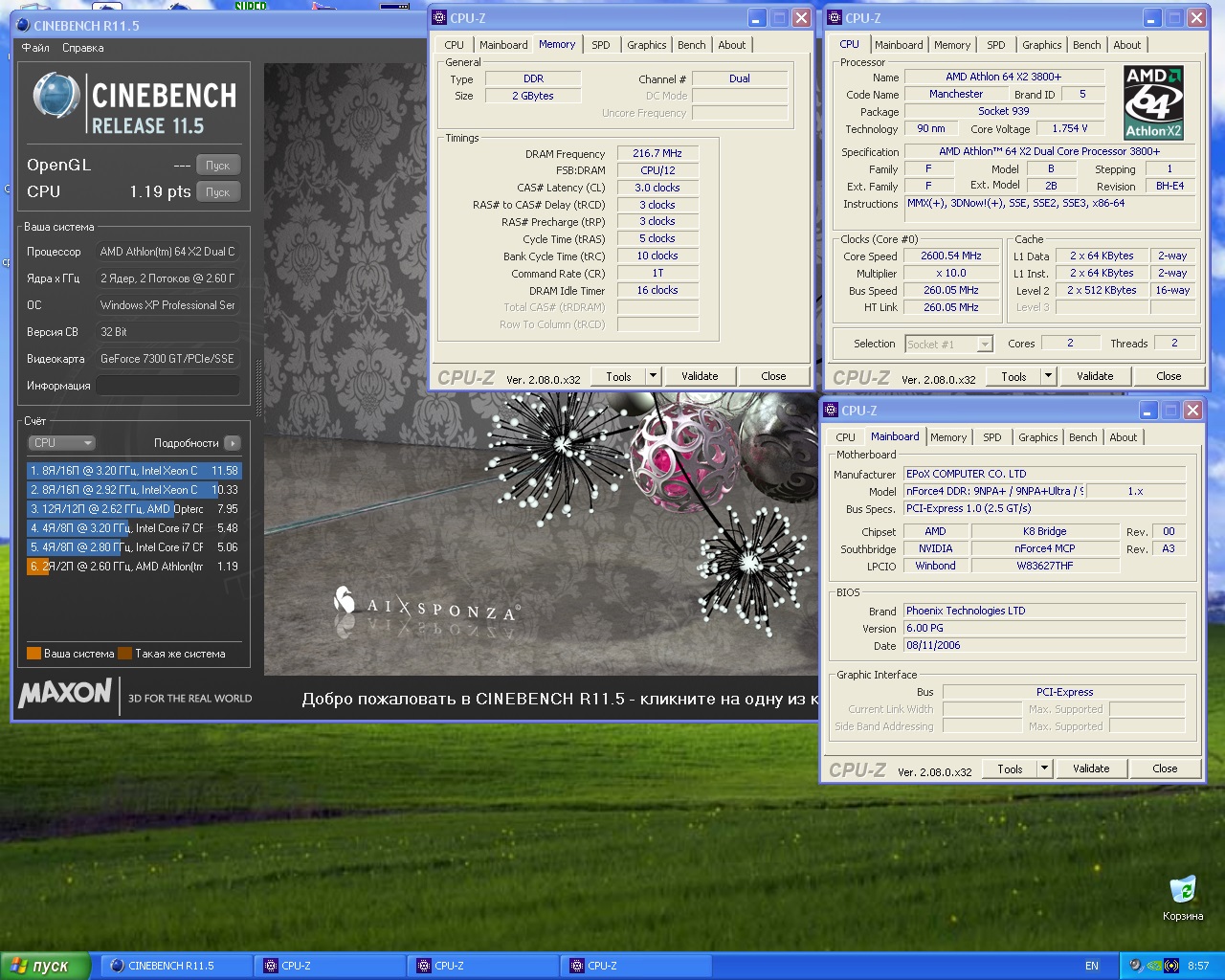1225x980 pixels.
Task: Open the SPD tab in Memory window
Action: coord(600,45)
